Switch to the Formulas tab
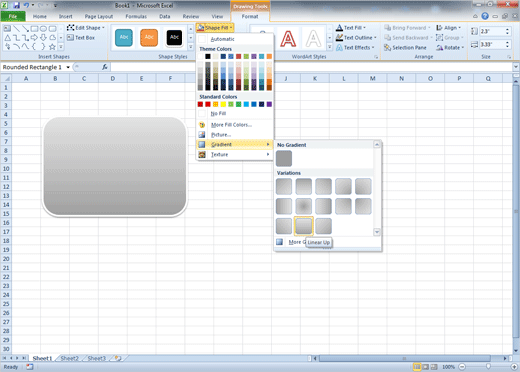The image size is (520, 372). pos(136,16)
